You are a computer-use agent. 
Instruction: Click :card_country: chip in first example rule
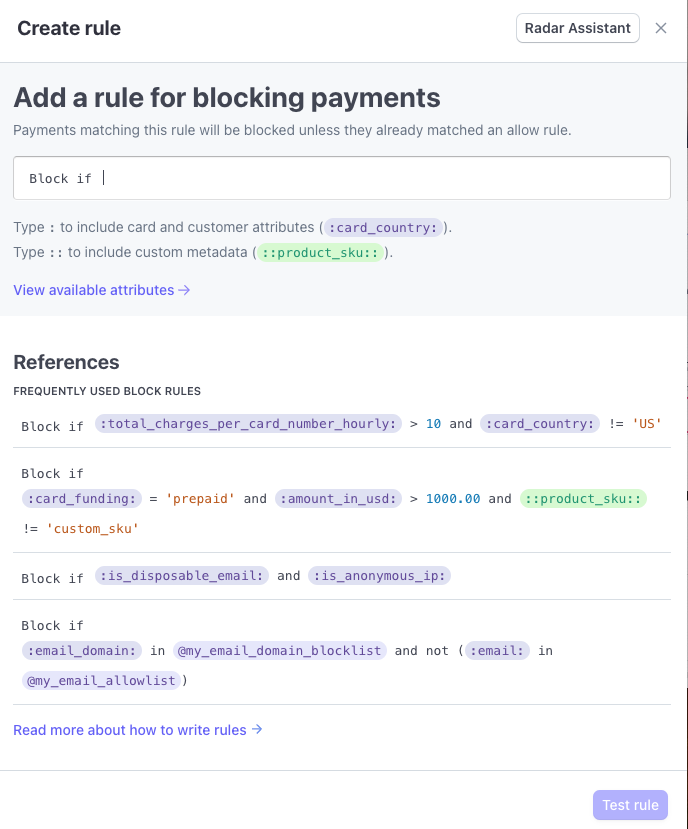point(540,424)
